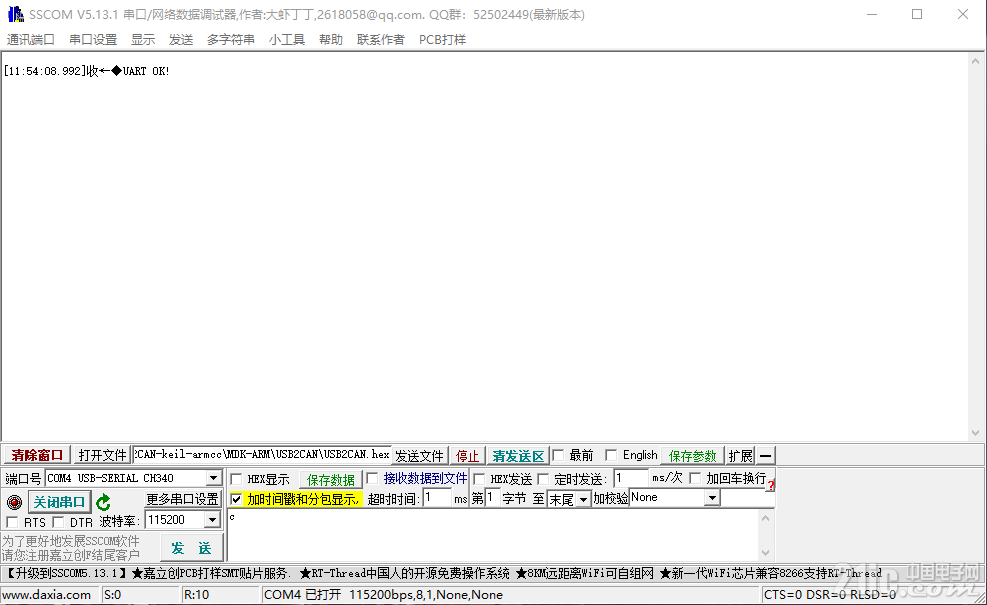Click the 清除窗口 button
This screenshot has width=987, height=605.
pos(37,455)
